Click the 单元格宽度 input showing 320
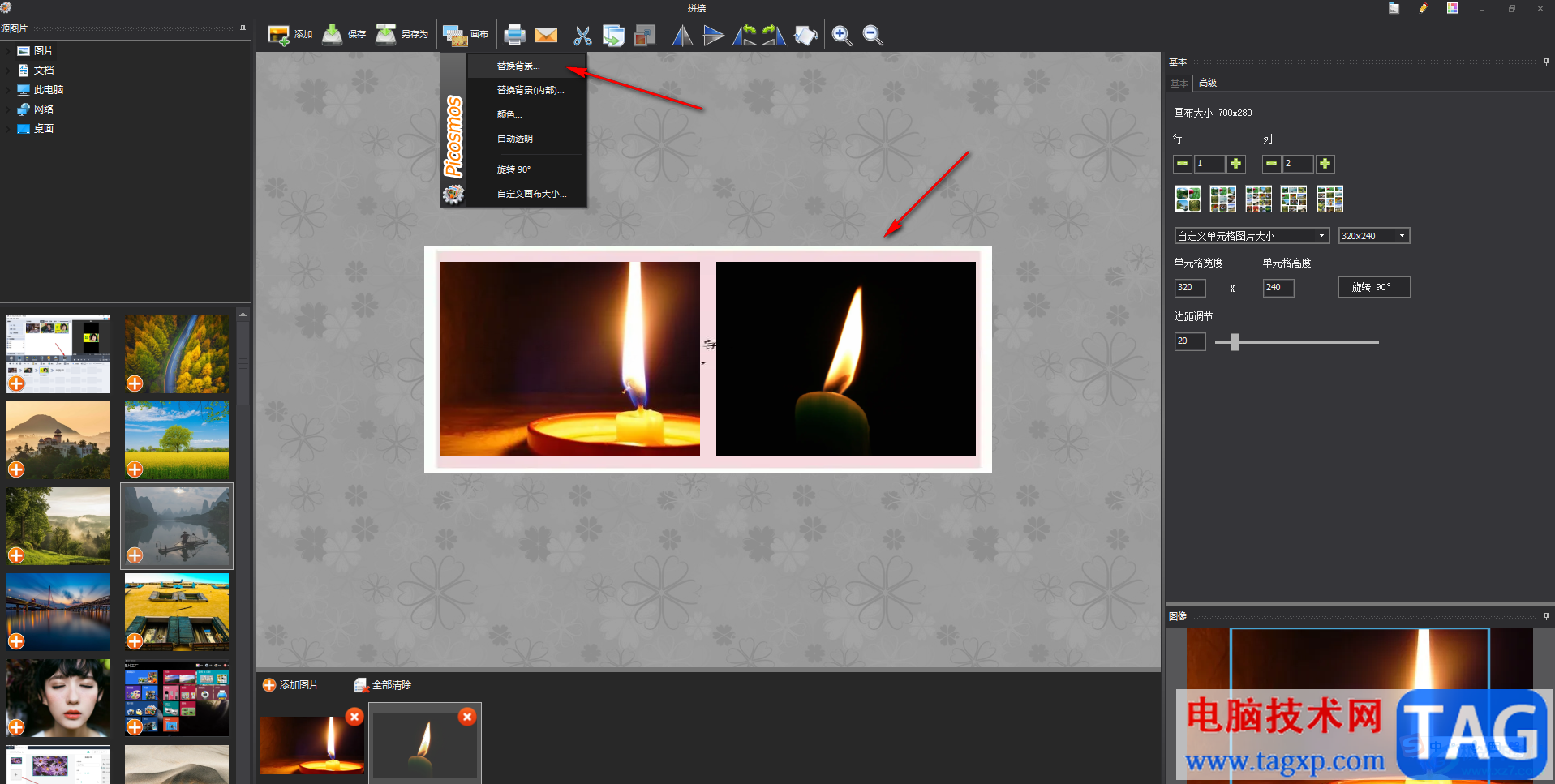The height and width of the screenshot is (784, 1555). pos(1190,288)
